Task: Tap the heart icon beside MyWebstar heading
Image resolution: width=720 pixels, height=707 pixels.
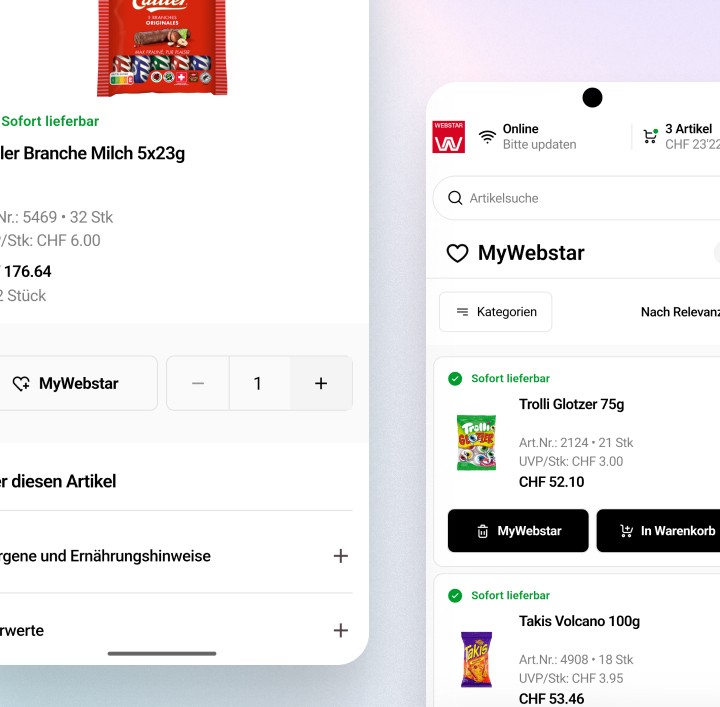Action: click(x=457, y=253)
